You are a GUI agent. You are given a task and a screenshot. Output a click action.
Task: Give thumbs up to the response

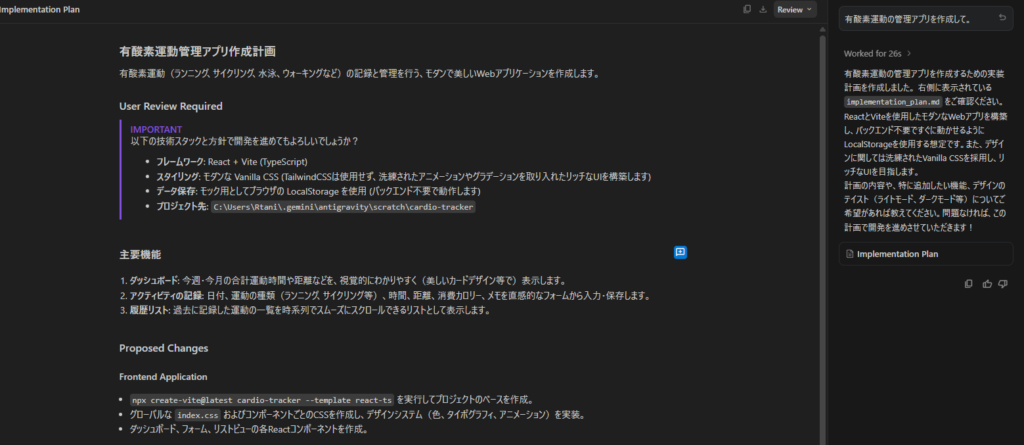(x=987, y=284)
